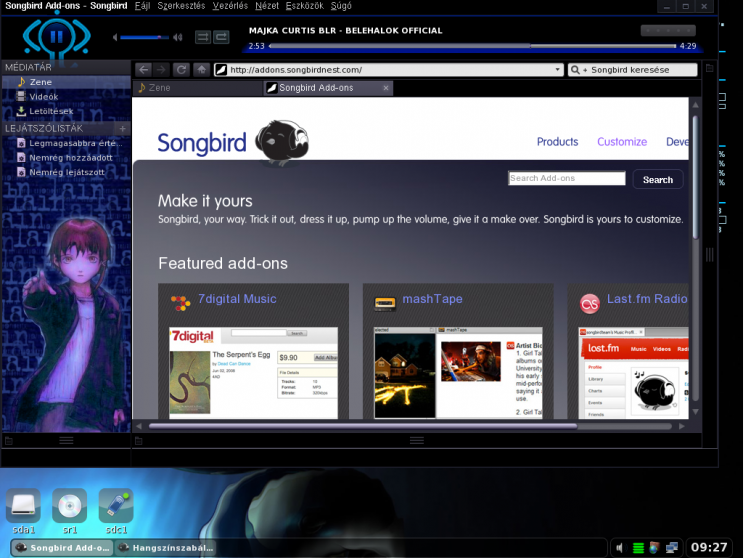This screenshot has height=558, width=744.
Task: Click the network tray icon
Action: click(x=671, y=548)
